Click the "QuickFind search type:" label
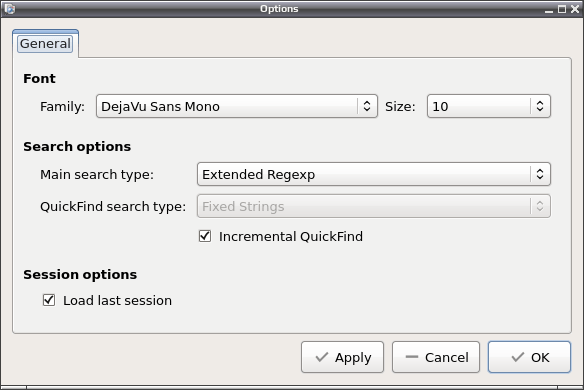This screenshot has height=390, width=584. 113,206
